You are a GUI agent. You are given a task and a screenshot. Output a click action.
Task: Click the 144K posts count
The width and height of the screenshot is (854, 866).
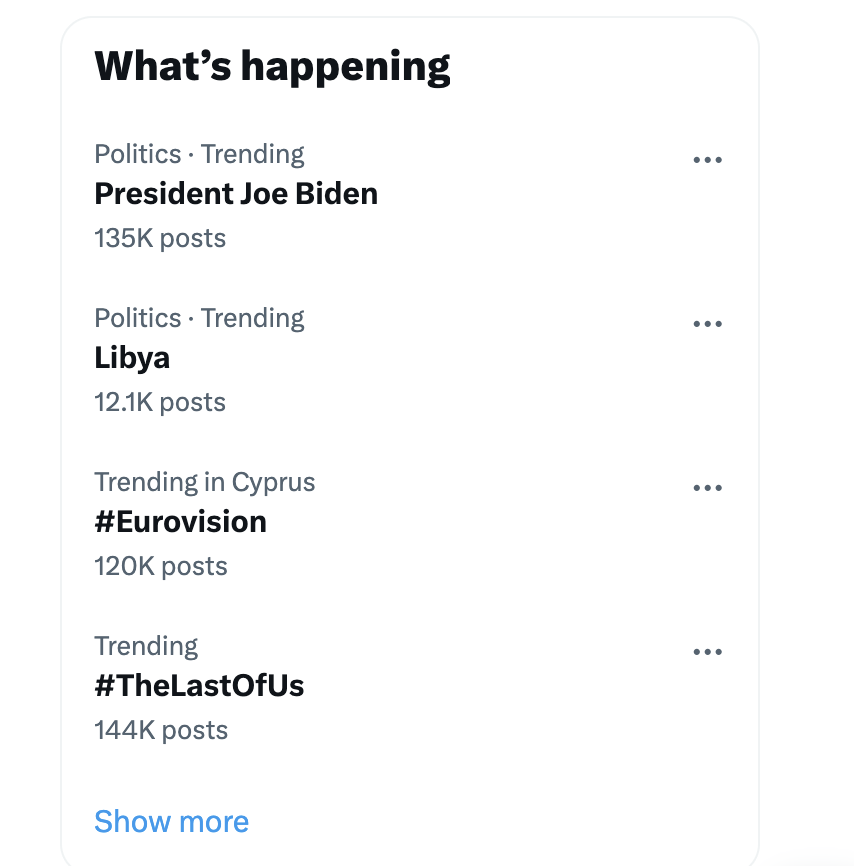(161, 730)
